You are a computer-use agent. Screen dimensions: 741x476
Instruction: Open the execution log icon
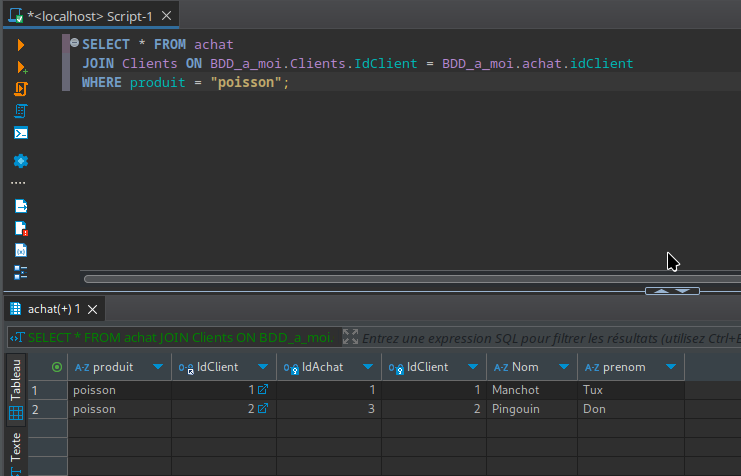coord(20,228)
